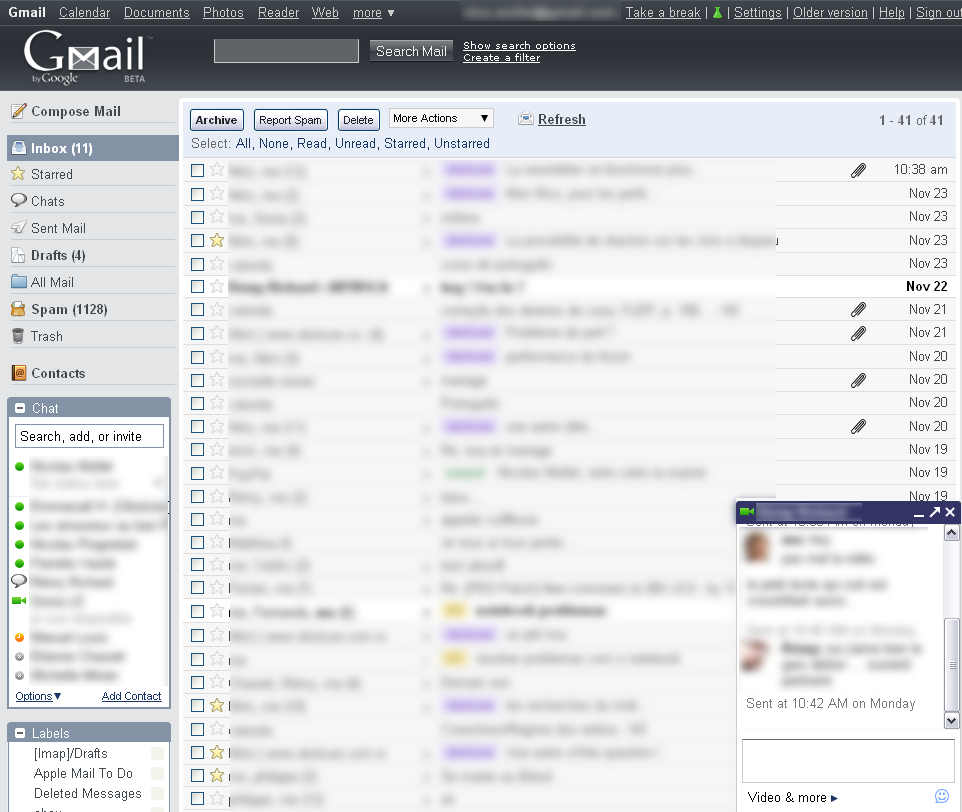The image size is (962, 812).
Task: Open Reader from the top bar
Action: 279,12
